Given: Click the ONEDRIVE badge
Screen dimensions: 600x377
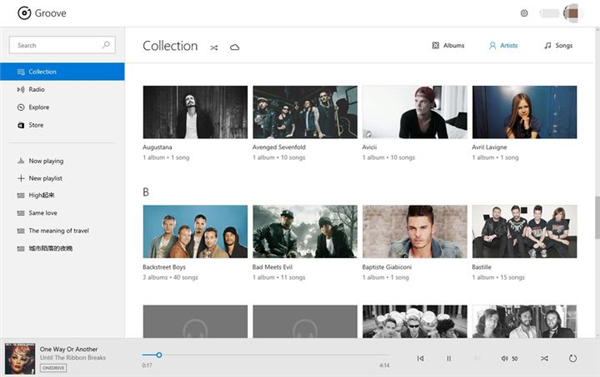Looking at the screenshot, I should click(54, 368).
